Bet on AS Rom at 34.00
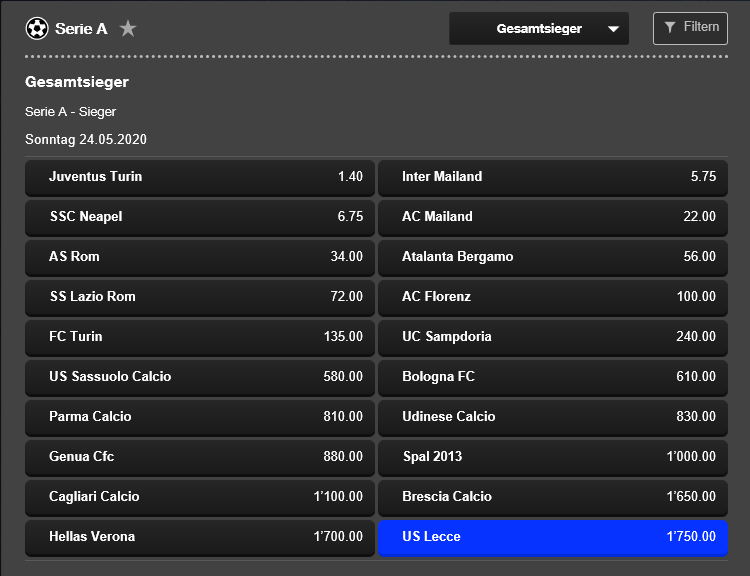 [200, 257]
